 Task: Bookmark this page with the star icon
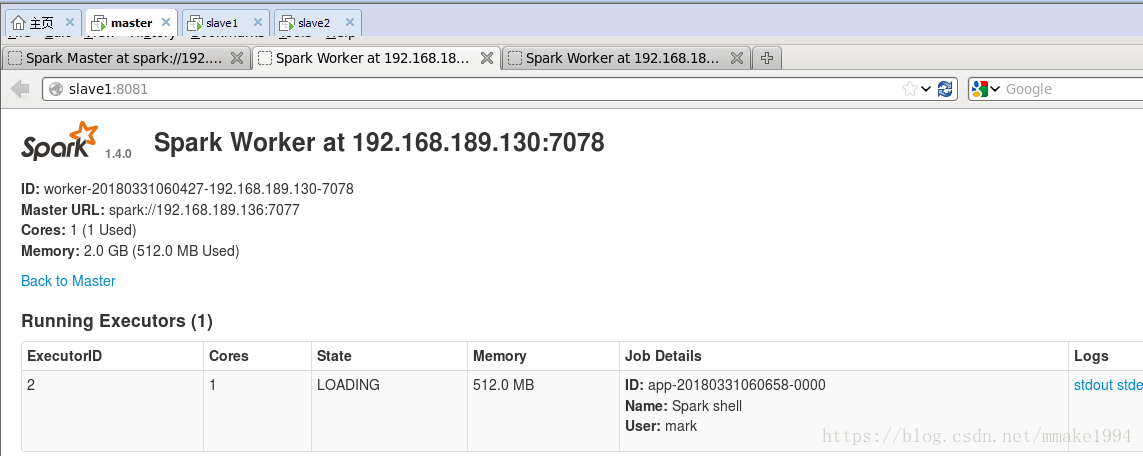[x=909, y=89]
